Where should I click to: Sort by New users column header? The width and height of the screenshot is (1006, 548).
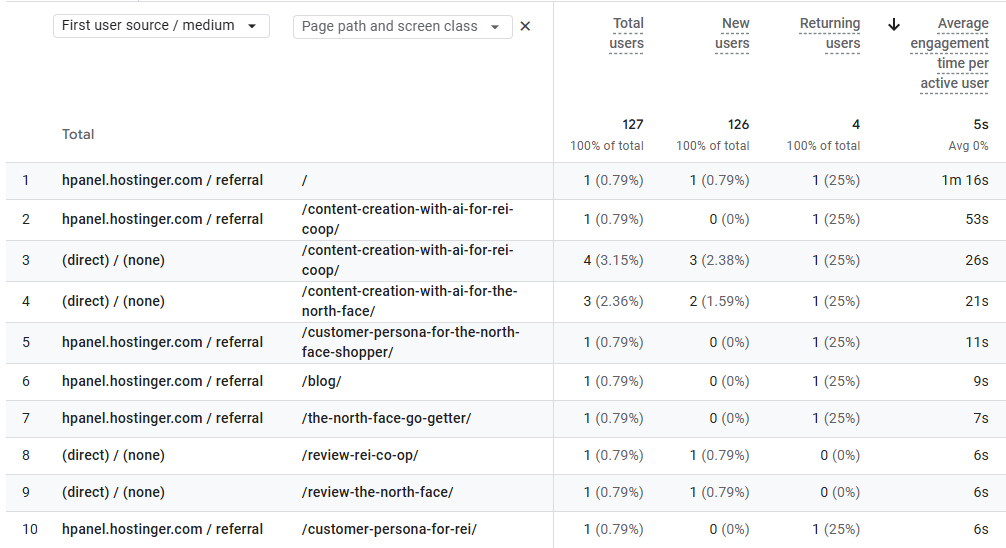732,33
